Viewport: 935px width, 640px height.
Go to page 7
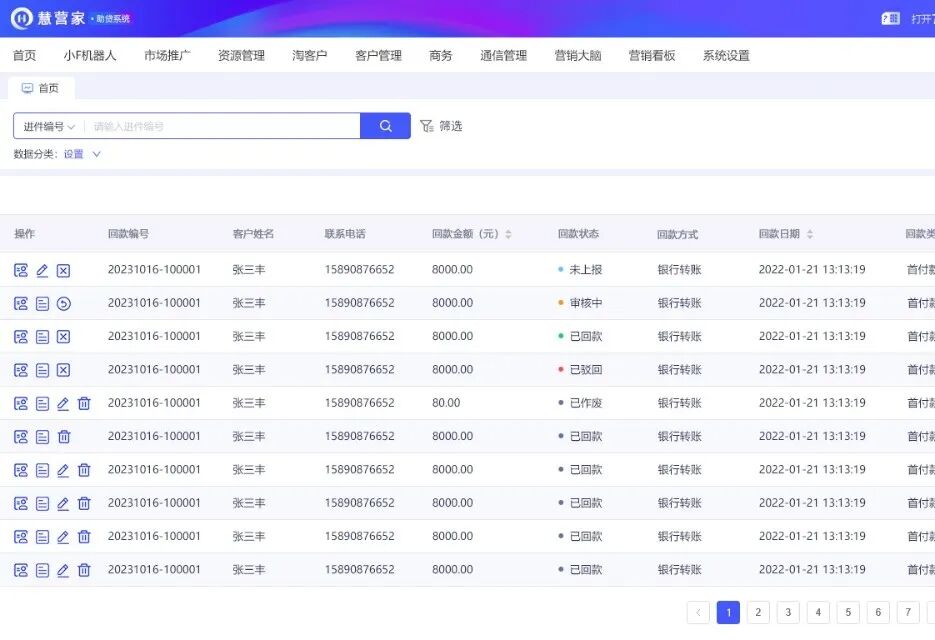908,613
